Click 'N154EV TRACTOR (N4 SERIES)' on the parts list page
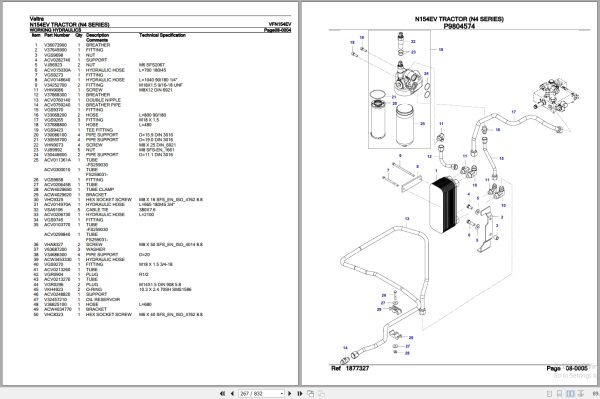The image size is (600, 399). 70,25
